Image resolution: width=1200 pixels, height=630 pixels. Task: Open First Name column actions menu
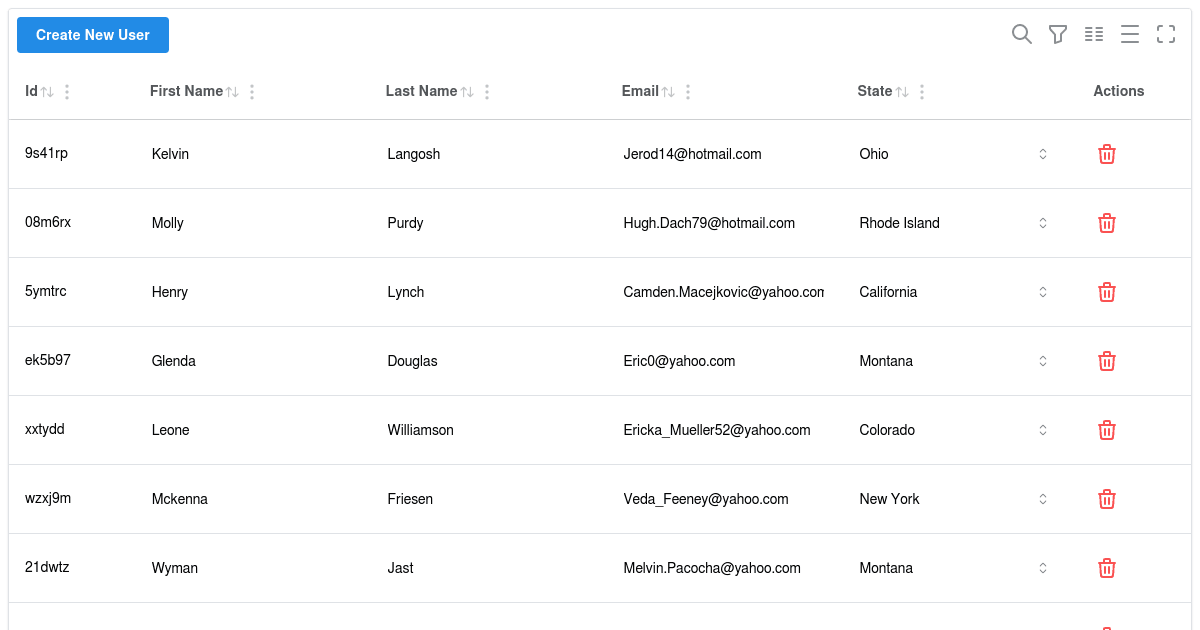[252, 92]
